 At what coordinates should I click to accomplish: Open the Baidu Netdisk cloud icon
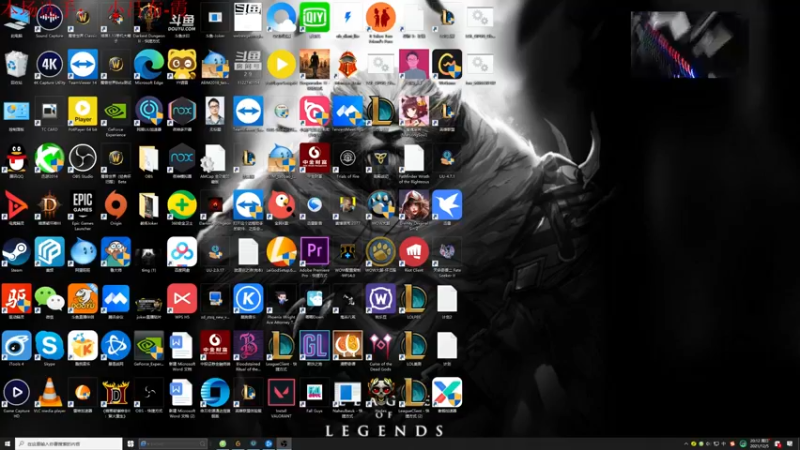tap(182, 252)
